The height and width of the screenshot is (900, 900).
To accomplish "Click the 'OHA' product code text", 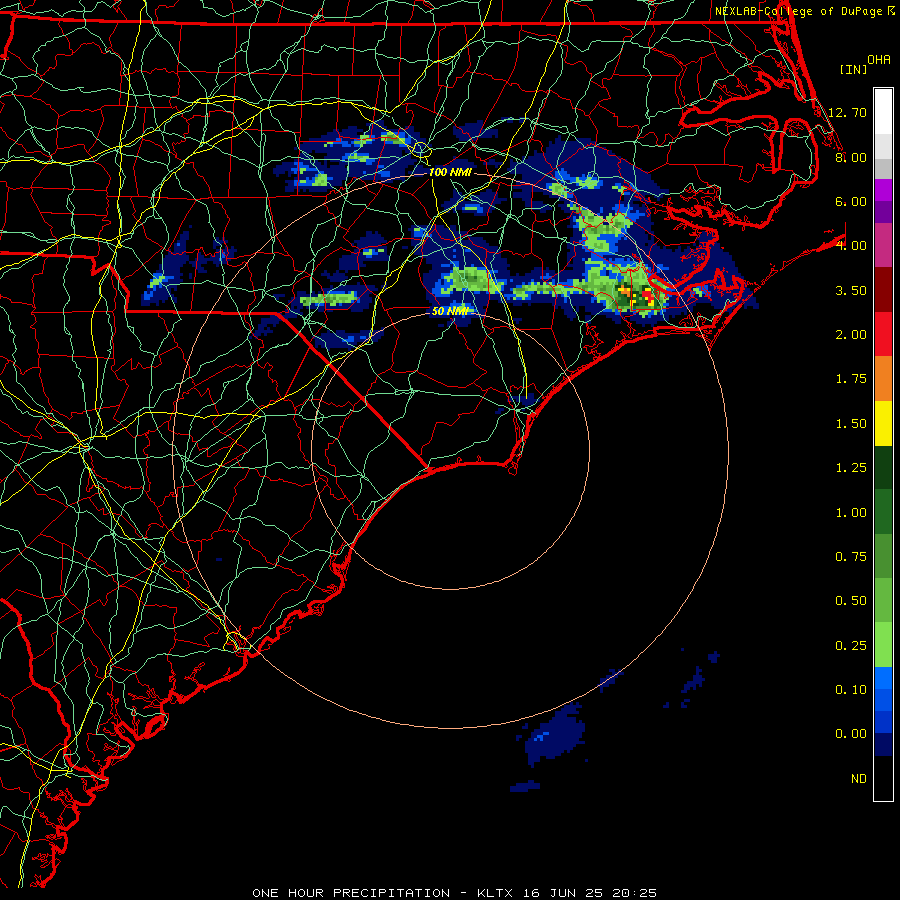I will 879,59.
